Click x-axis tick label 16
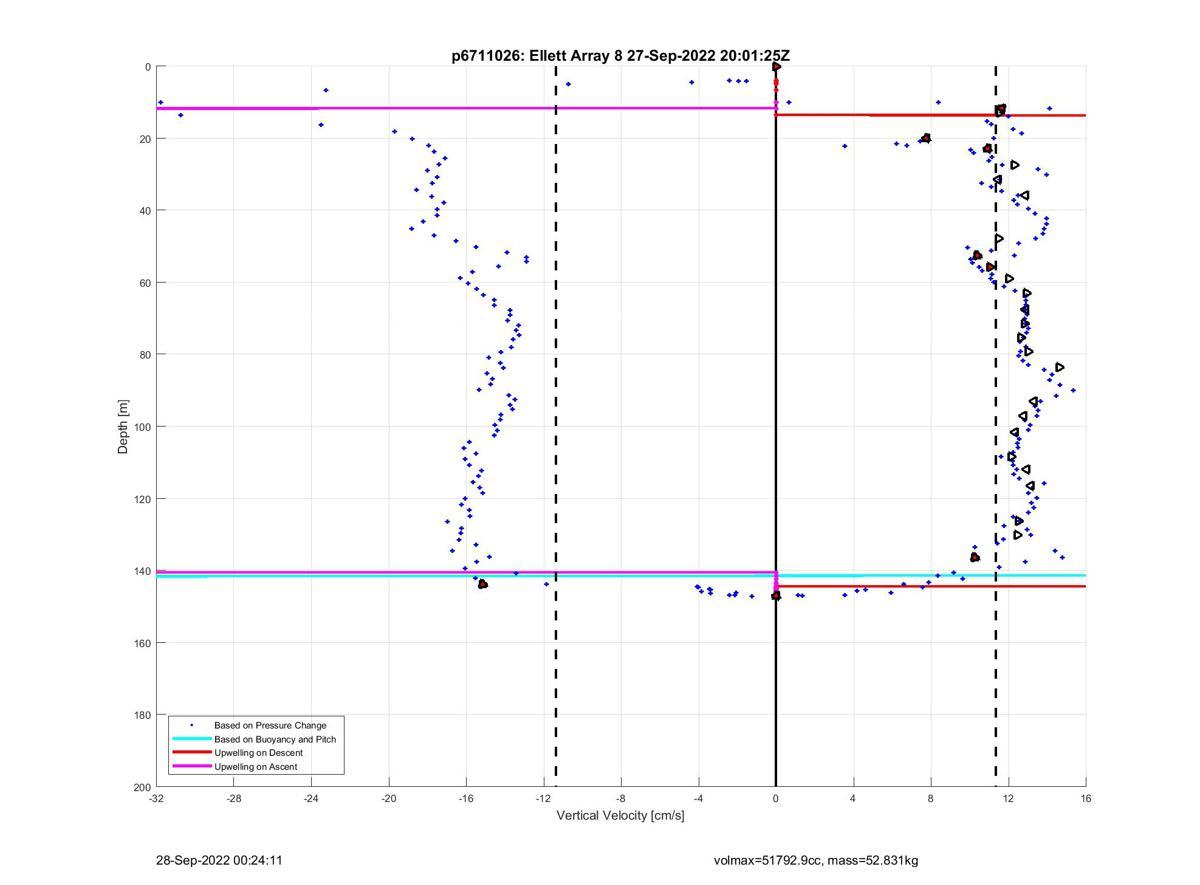Viewport: 1200px width, 885px height. click(1086, 798)
